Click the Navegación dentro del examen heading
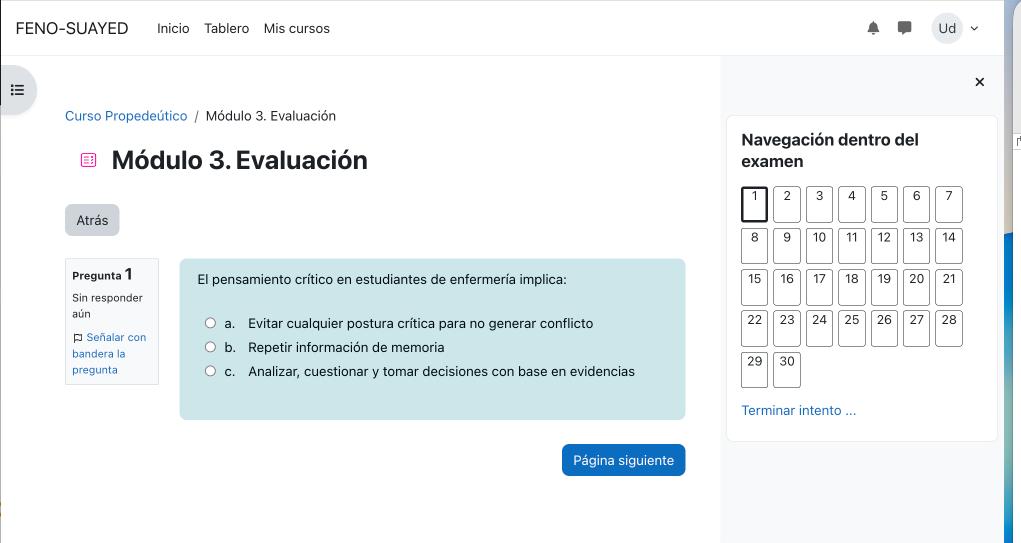Image resolution: width=1021 pixels, height=543 pixels. pyautogui.click(x=830, y=150)
